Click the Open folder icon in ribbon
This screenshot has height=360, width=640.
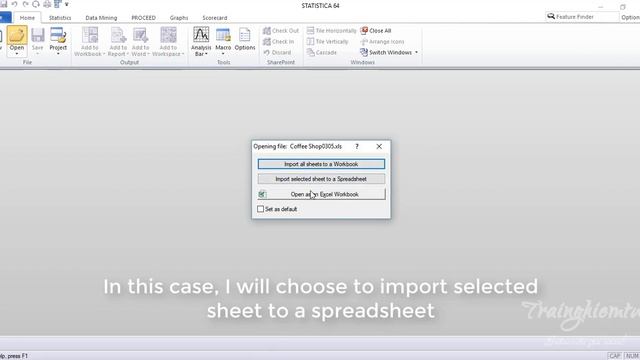pos(17,36)
